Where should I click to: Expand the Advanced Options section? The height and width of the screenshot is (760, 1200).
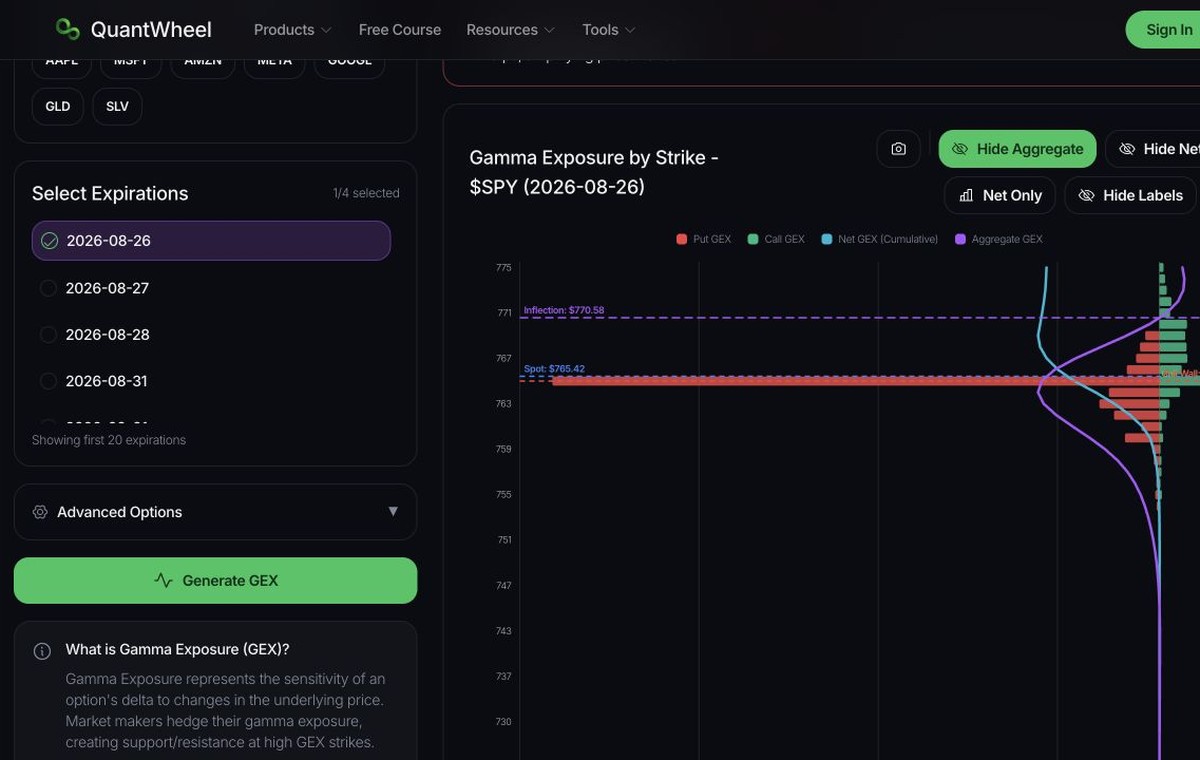[x=215, y=512]
